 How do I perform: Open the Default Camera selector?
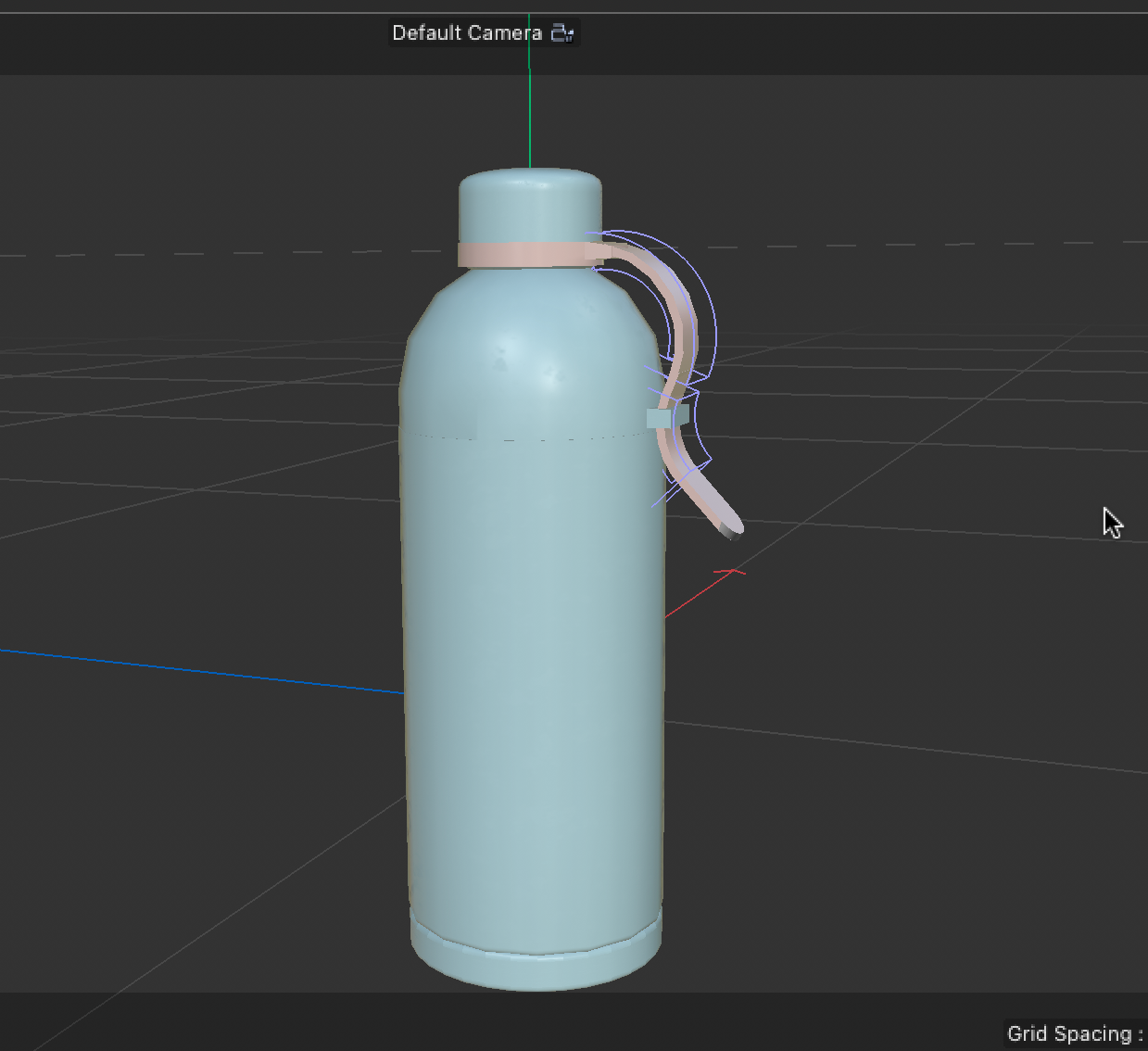(468, 32)
